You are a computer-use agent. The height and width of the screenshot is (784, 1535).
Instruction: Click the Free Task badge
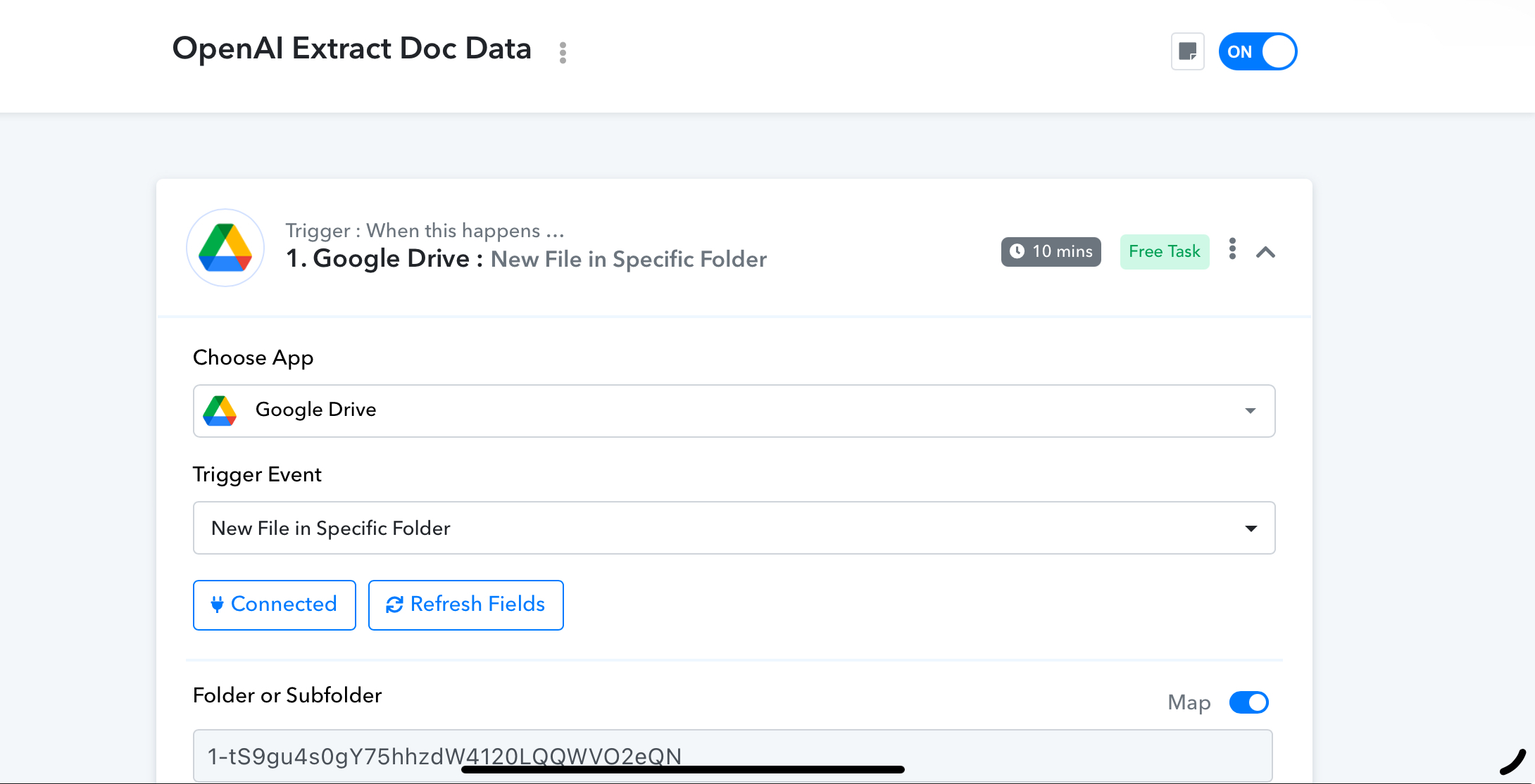click(1165, 251)
